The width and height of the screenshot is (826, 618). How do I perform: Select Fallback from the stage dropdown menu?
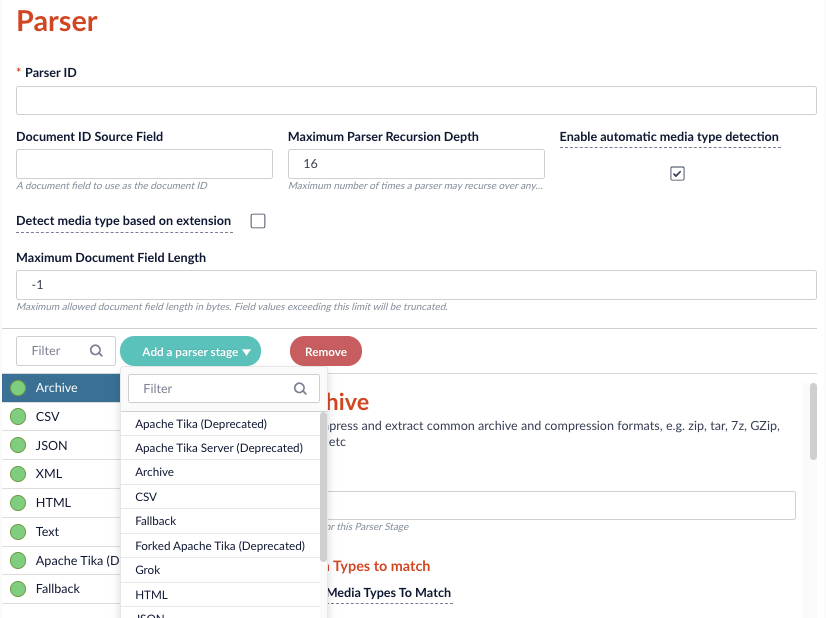pyautogui.click(x=221, y=521)
